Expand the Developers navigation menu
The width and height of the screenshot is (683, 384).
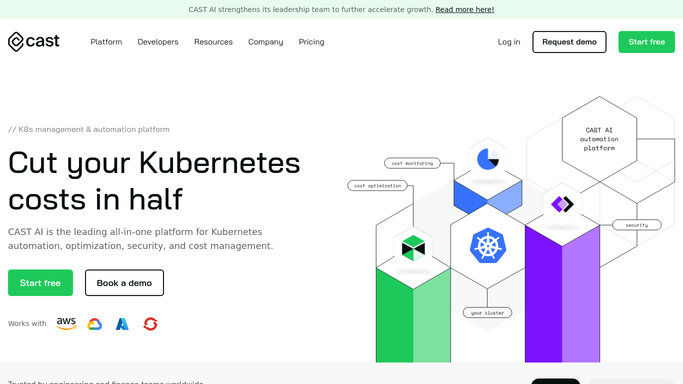tap(158, 42)
